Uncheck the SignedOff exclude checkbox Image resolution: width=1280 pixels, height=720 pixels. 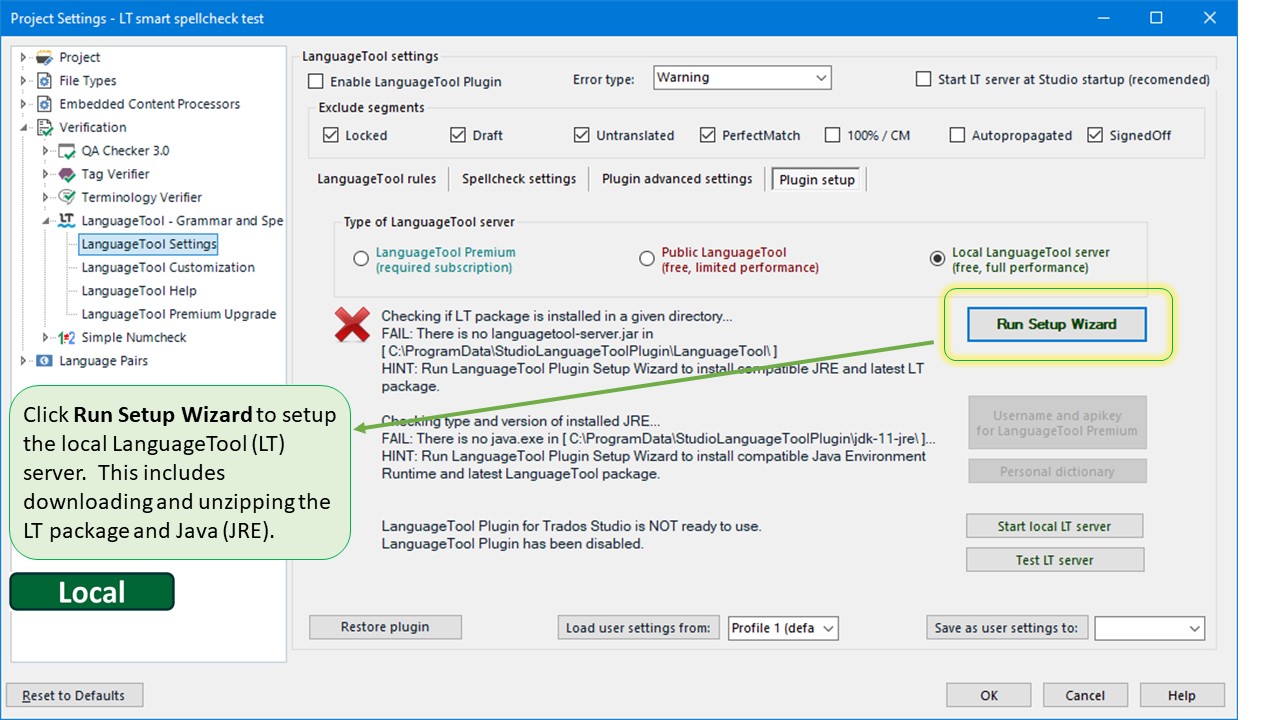(x=1094, y=135)
